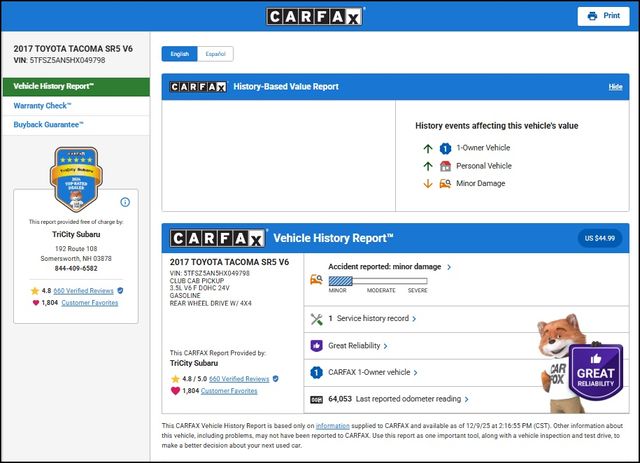This screenshot has width=640, height=463.
Task: Click the odometer reading icon
Action: coord(316,399)
